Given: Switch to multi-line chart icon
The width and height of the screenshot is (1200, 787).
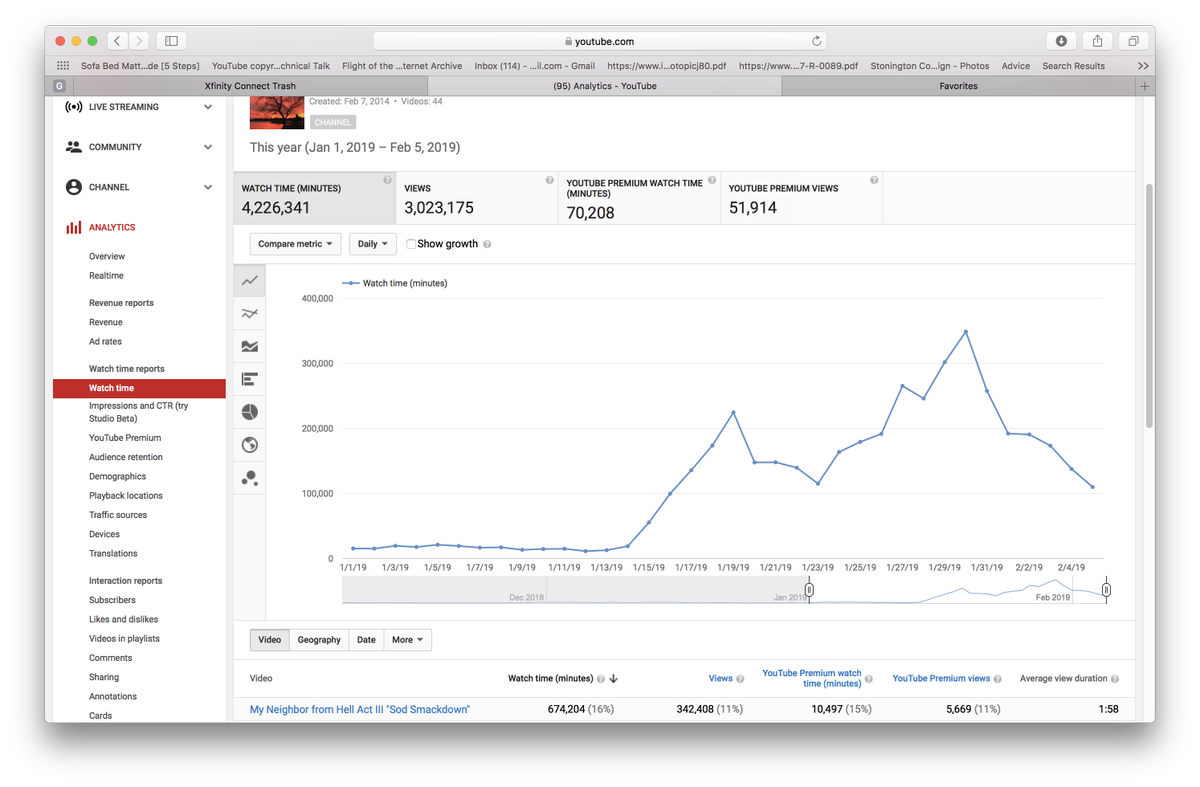Looking at the screenshot, I should click(x=250, y=314).
